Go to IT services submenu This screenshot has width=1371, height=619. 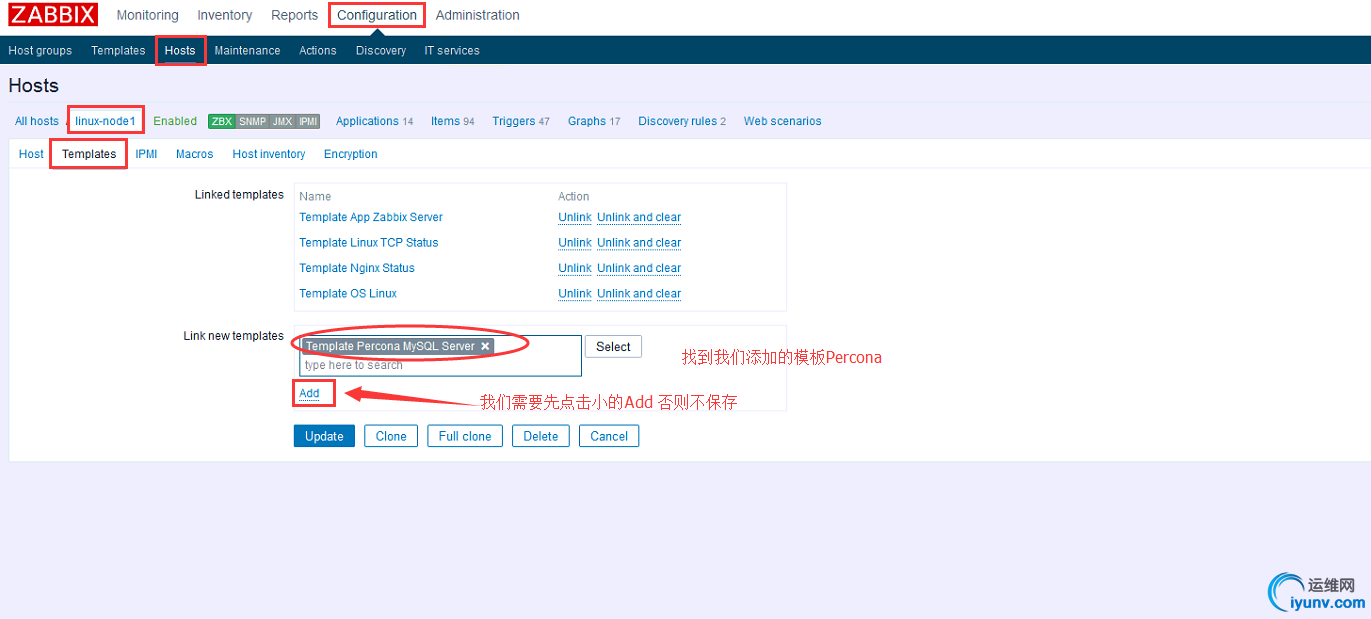(x=452, y=50)
